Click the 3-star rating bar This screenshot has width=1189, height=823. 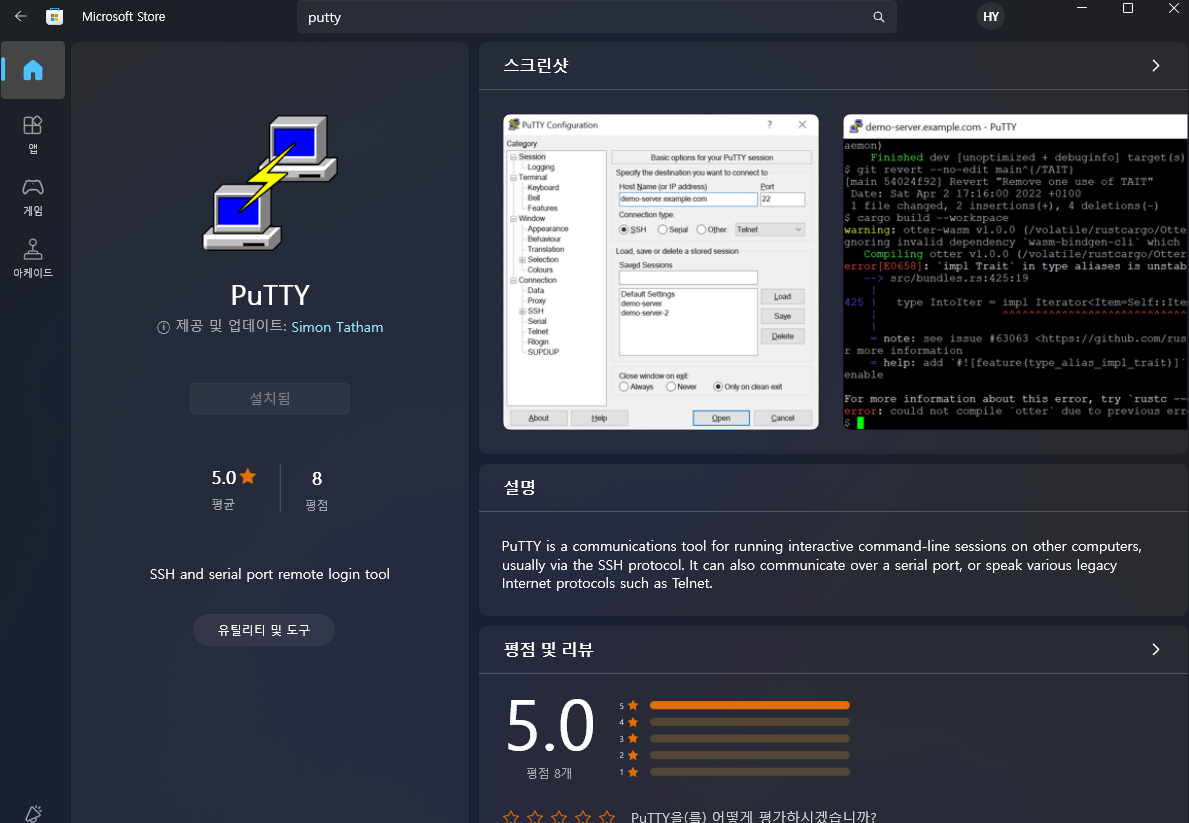click(x=749, y=739)
